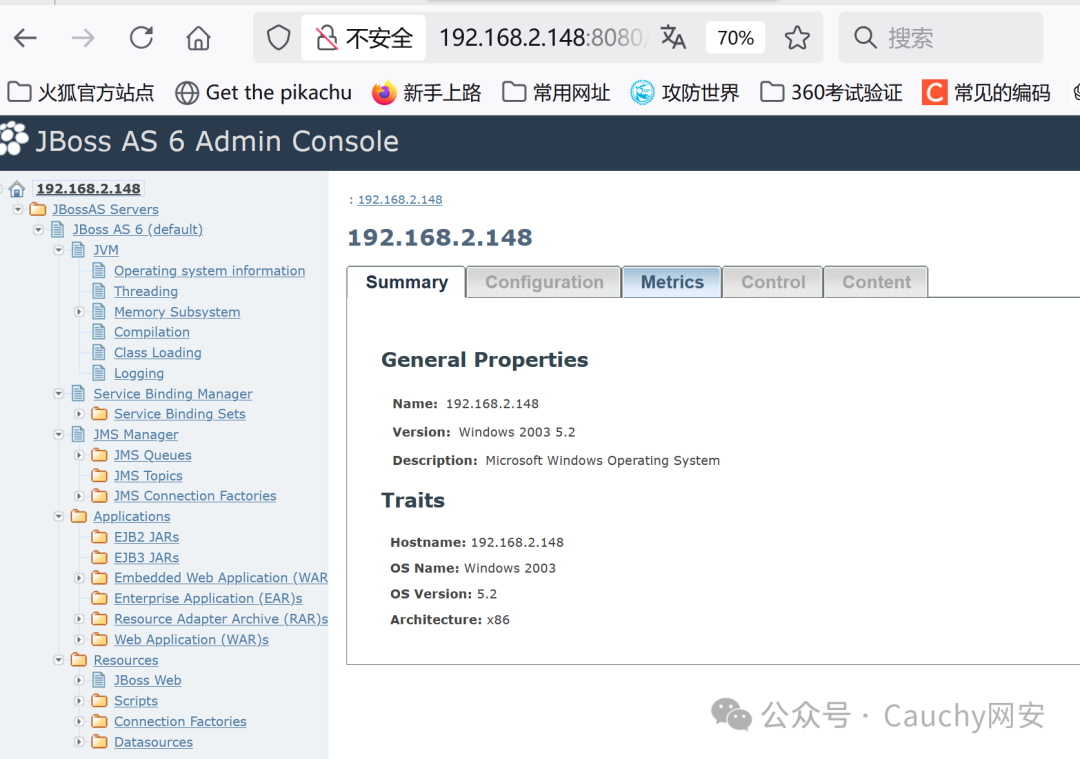Open Operating system information
1080x759 pixels.
[x=209, y=271]
